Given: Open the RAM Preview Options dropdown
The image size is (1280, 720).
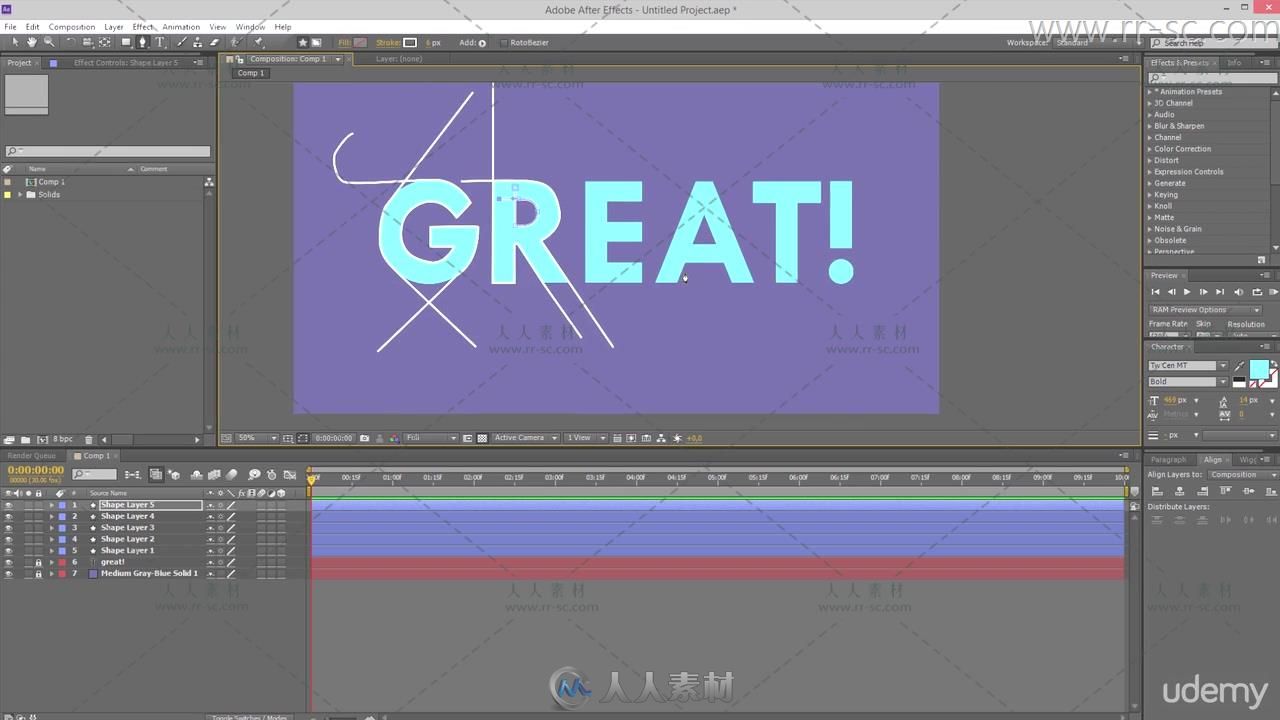Looking at the screenshot, I should click(1205, 310).
